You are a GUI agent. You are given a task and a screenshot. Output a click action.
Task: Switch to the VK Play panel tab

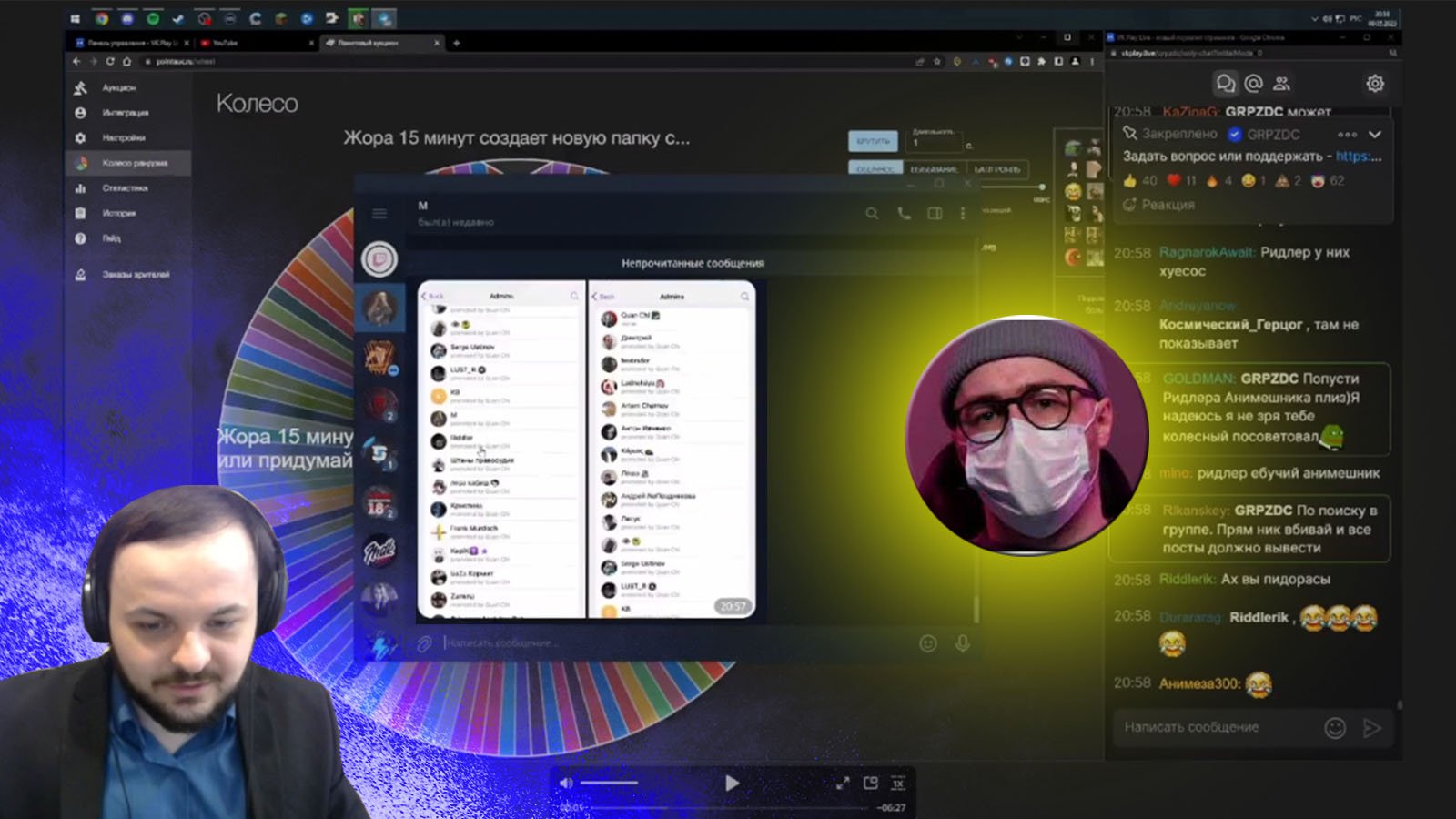[133, 43]
